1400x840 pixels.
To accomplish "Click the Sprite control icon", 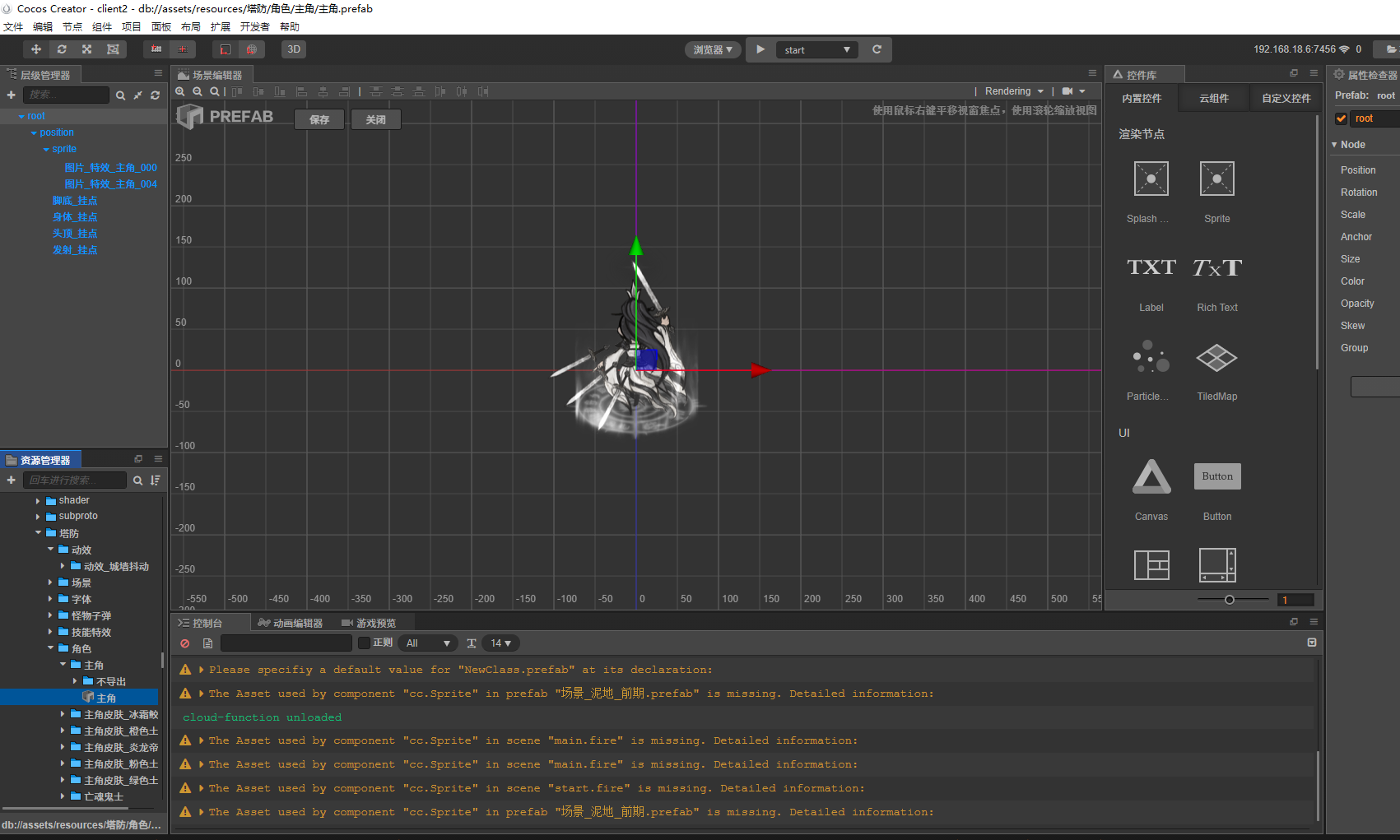I will click(x=1216, y=179).
